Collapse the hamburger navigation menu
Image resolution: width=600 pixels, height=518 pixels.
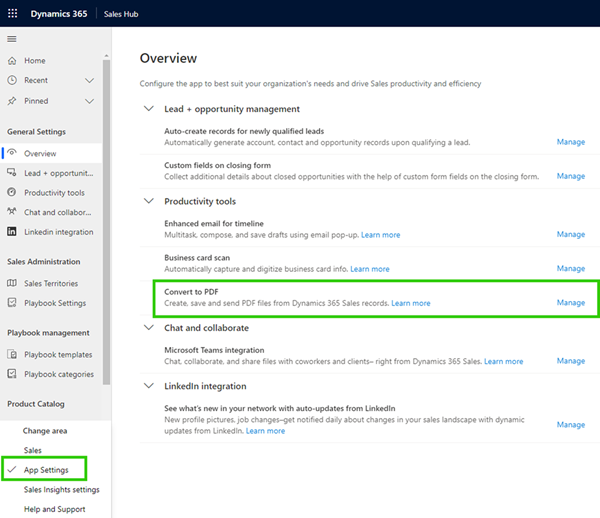click(x=12, y=39)
